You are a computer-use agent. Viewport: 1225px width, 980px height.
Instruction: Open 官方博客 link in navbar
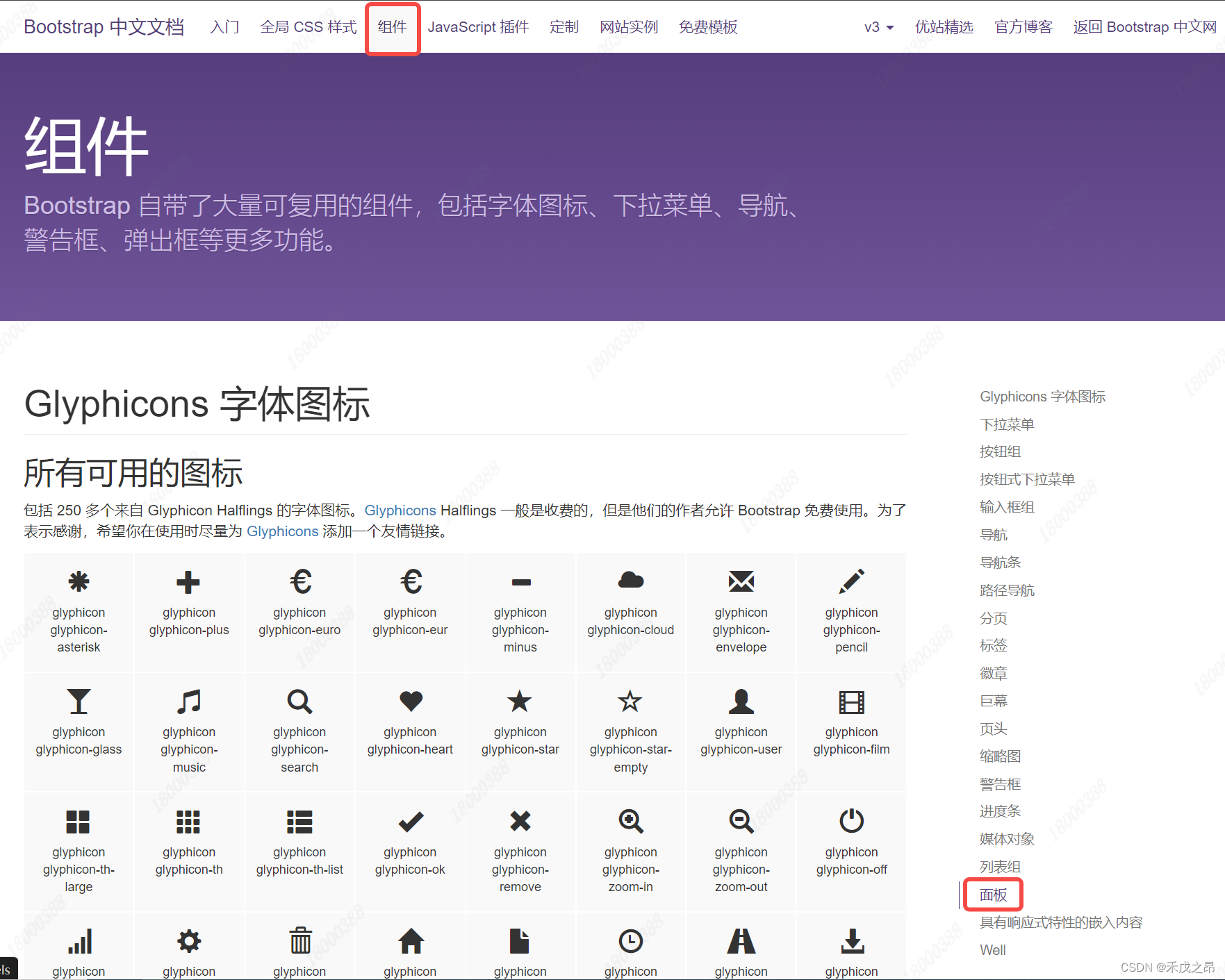click(x=1023, y=27)
